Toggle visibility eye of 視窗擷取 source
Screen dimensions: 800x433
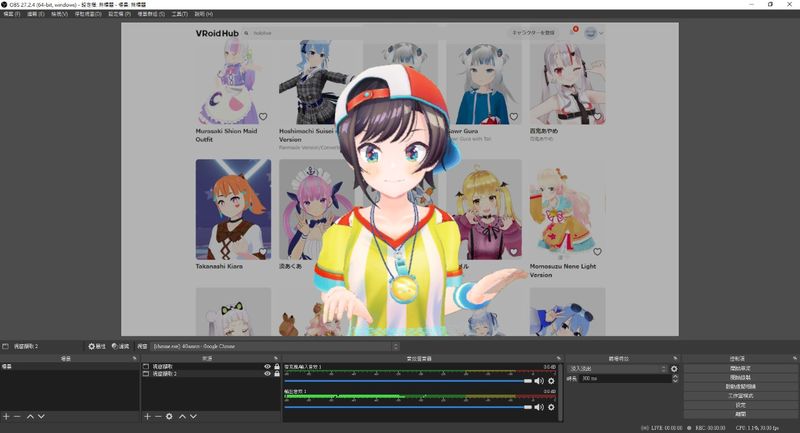267,367
